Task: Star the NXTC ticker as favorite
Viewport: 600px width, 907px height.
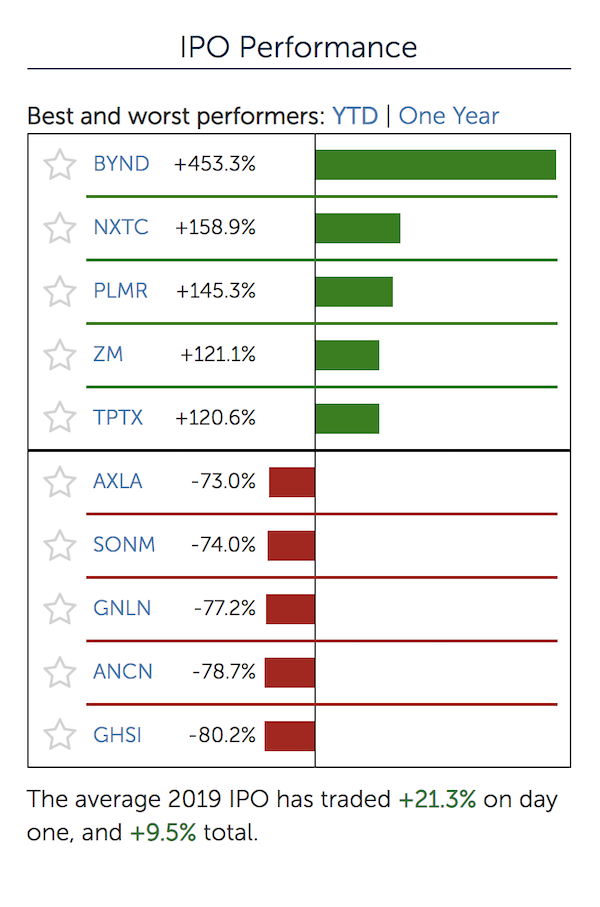Action: (x=60, y=228)
